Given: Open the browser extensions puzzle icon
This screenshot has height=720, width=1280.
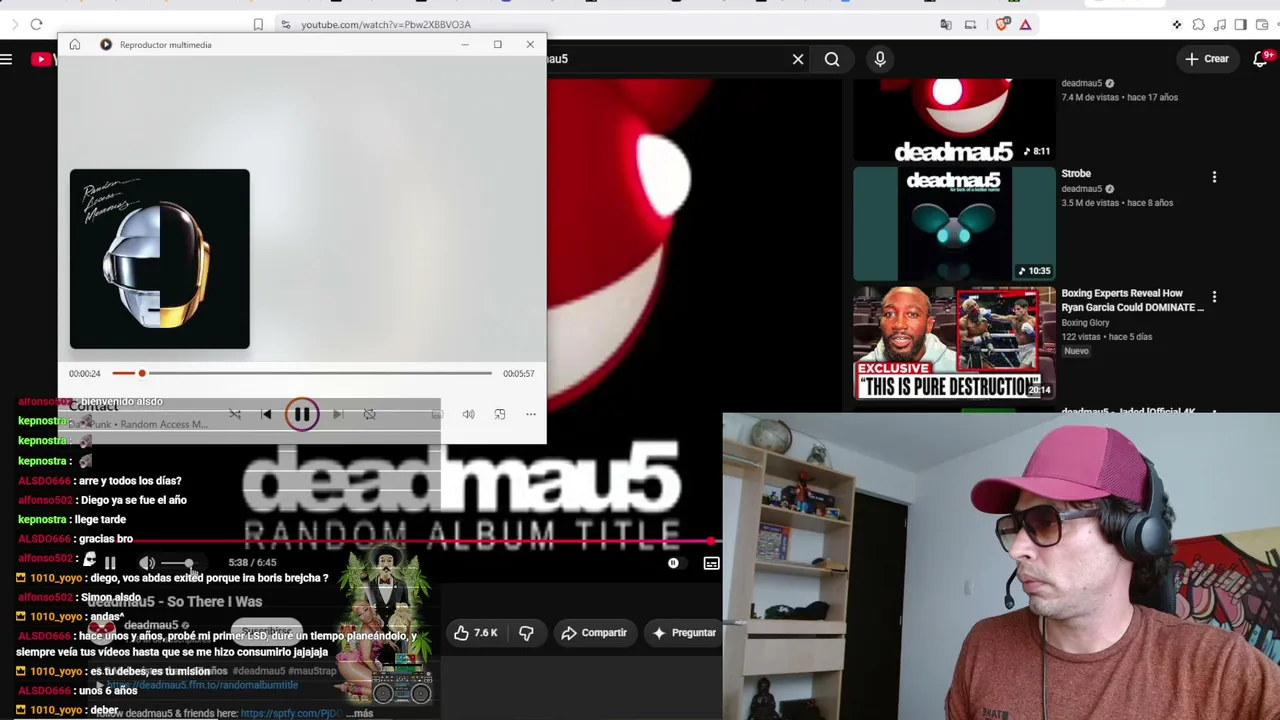Looking at the screenshot, I should tap(1198, 24).
